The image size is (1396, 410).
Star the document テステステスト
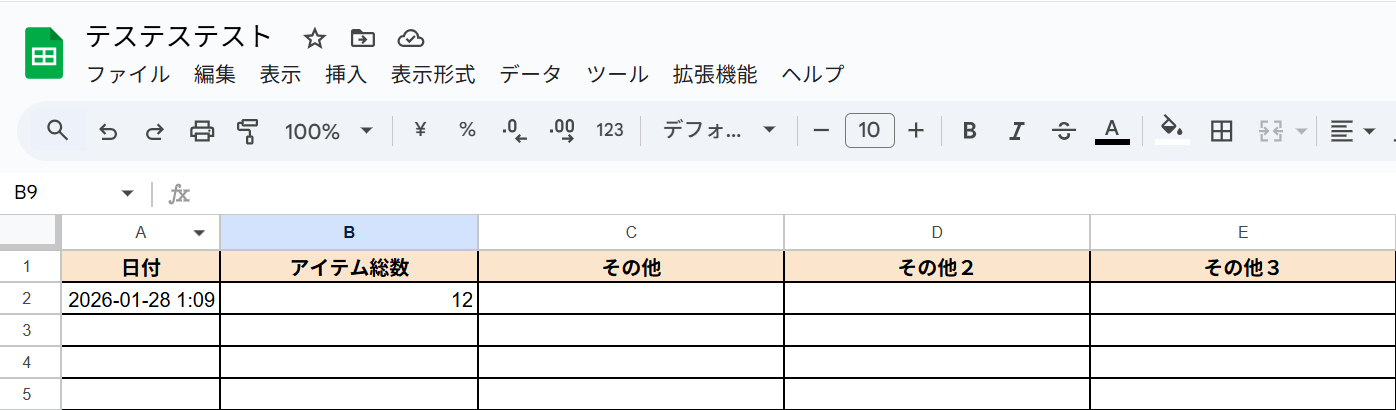[315, 39]
